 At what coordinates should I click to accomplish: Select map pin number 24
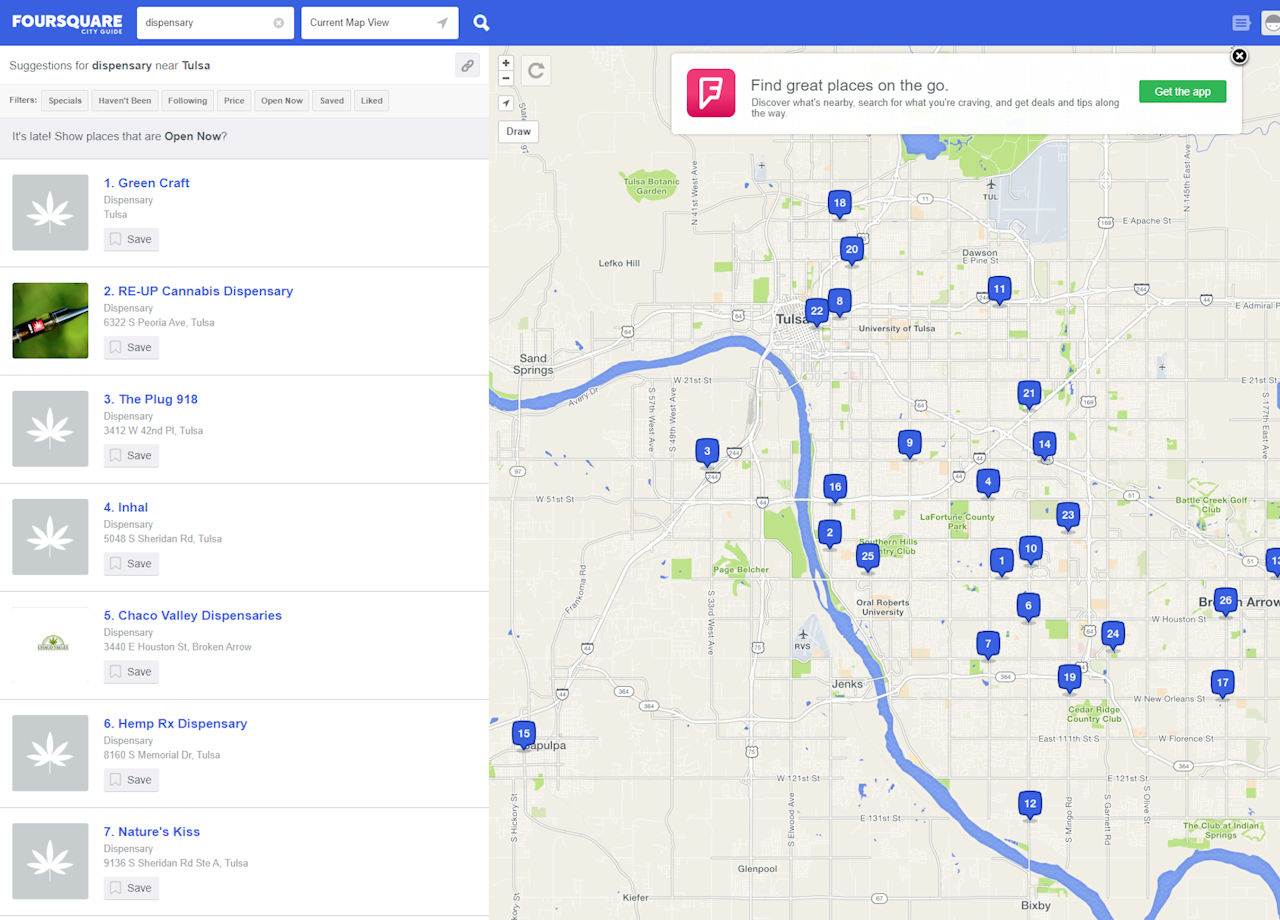pos(1112,635)
